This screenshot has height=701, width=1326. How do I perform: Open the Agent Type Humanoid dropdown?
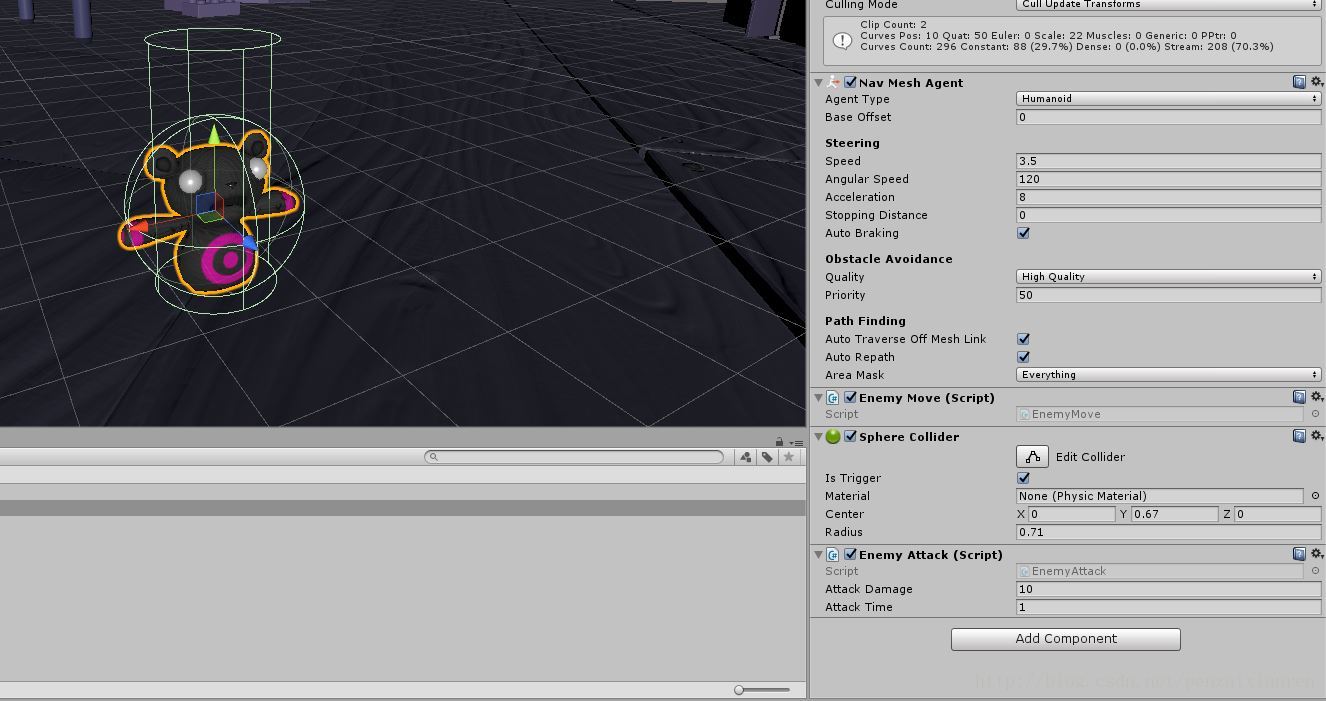[x=1169, y=99]
